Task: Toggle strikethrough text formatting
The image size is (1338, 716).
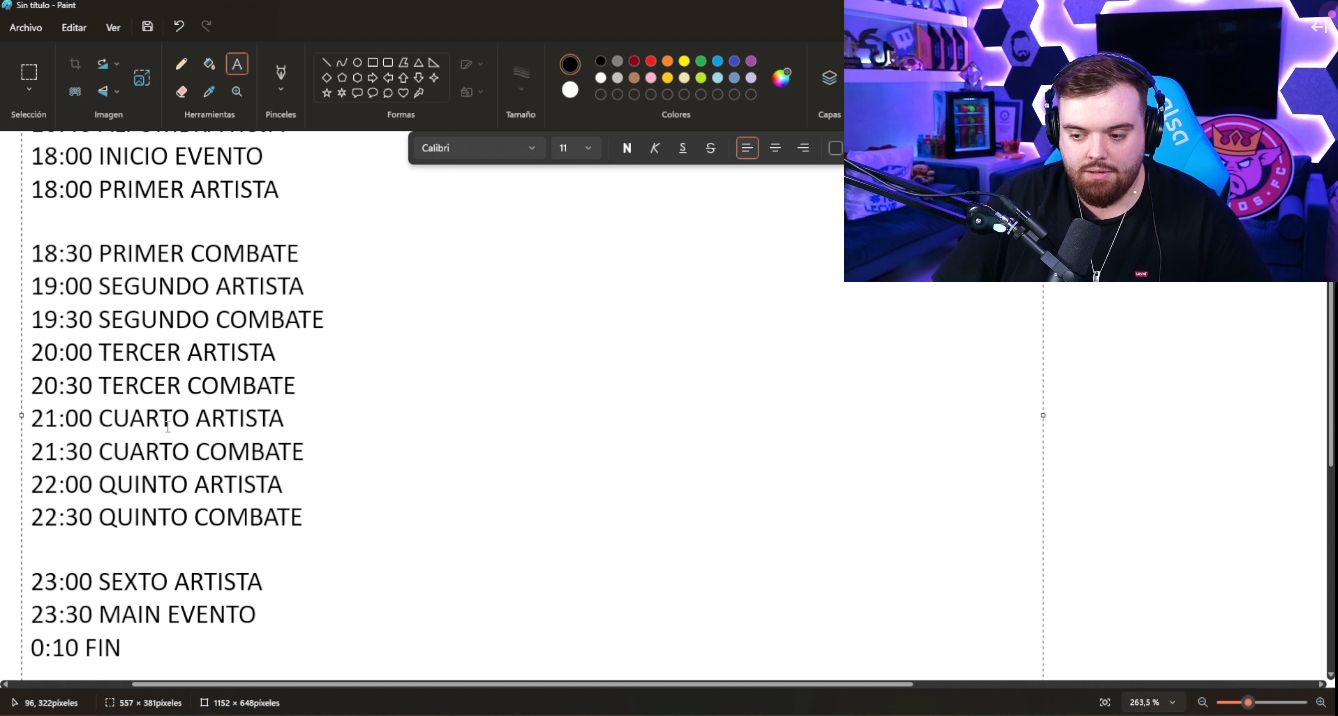Action: click(x=711, y=148)
